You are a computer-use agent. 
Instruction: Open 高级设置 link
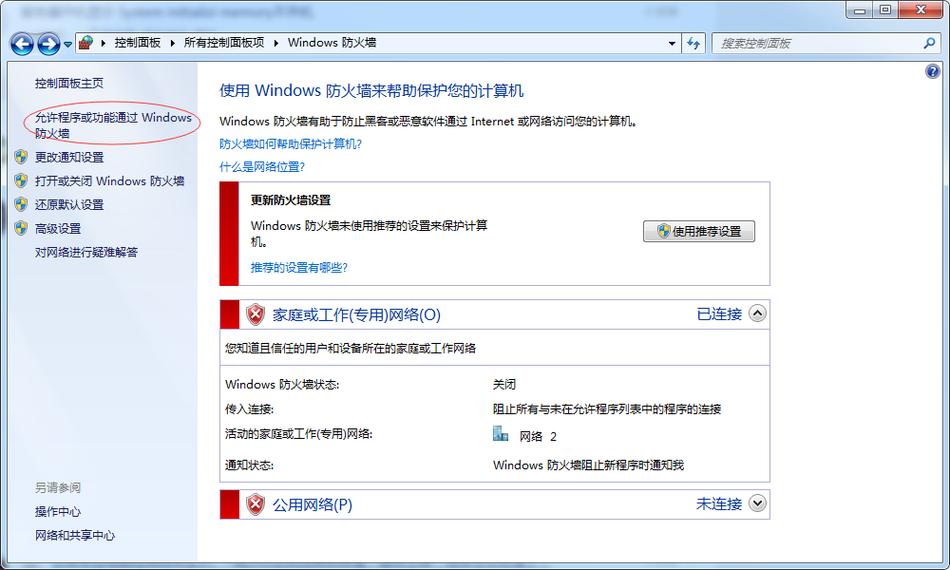pos(58,228)
